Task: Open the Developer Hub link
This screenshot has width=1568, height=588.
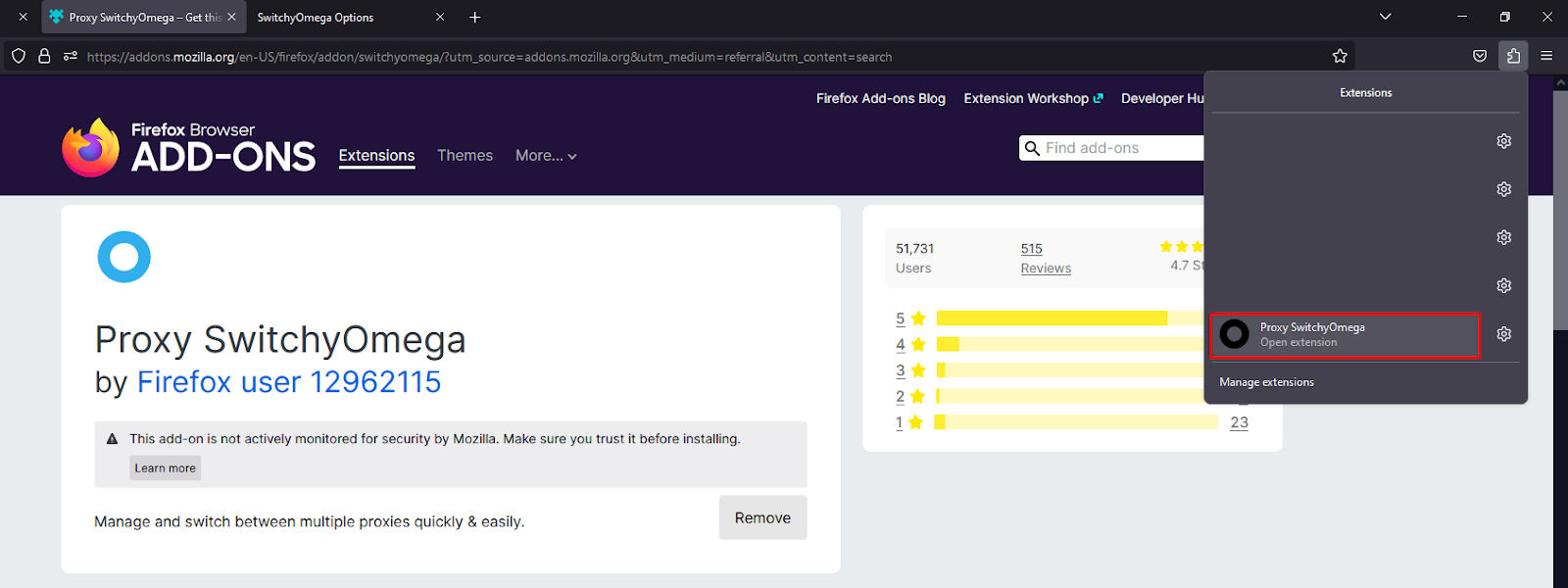Action: (1162, 98)
